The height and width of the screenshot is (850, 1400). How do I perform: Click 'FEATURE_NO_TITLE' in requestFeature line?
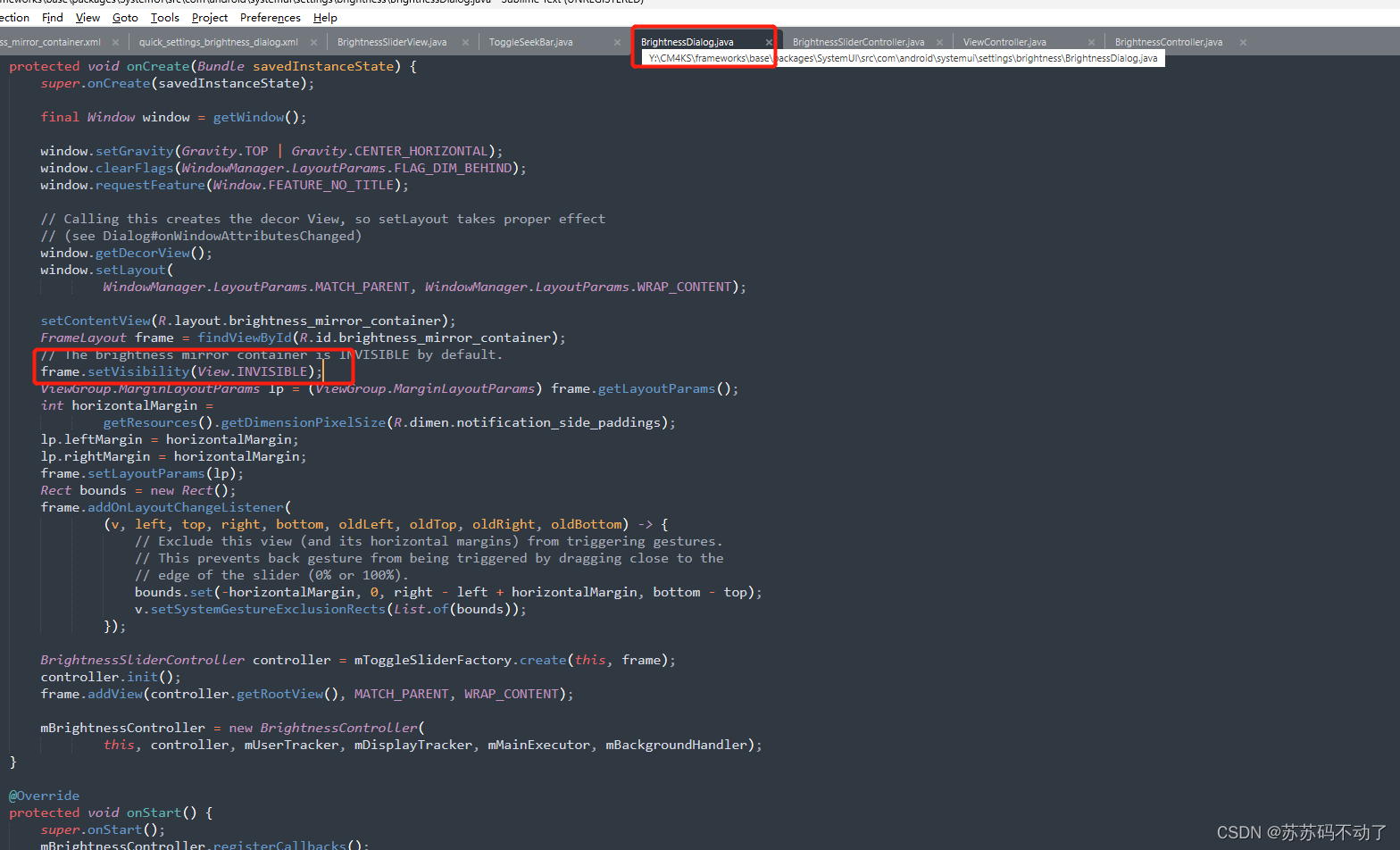click(x=331, y=185)
